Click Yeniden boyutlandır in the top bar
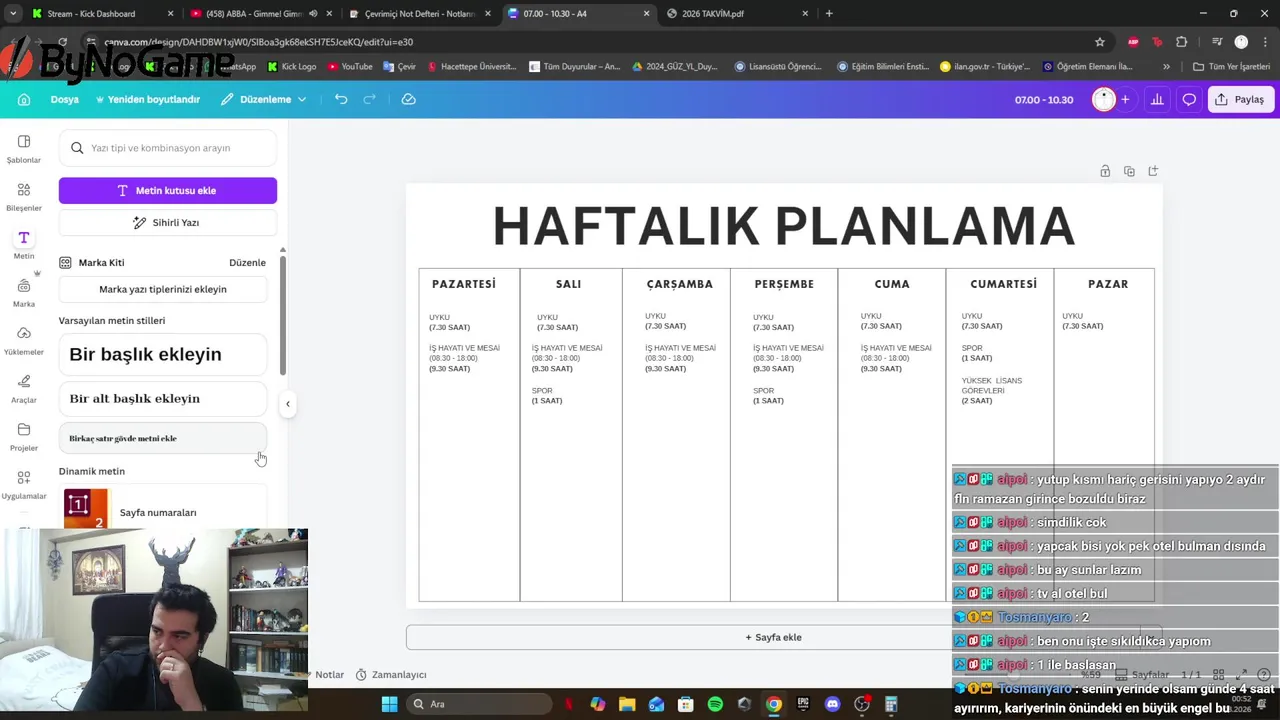The image size is (1280, 720). 147,99
